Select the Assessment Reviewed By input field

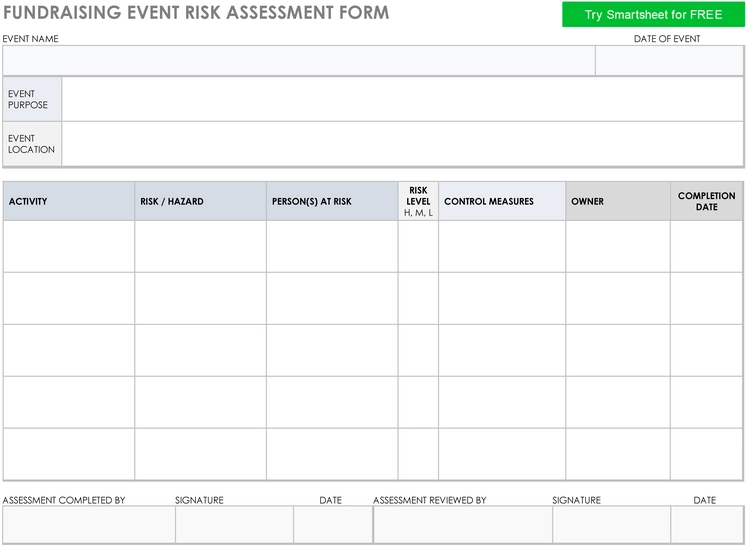click(463, 525)
